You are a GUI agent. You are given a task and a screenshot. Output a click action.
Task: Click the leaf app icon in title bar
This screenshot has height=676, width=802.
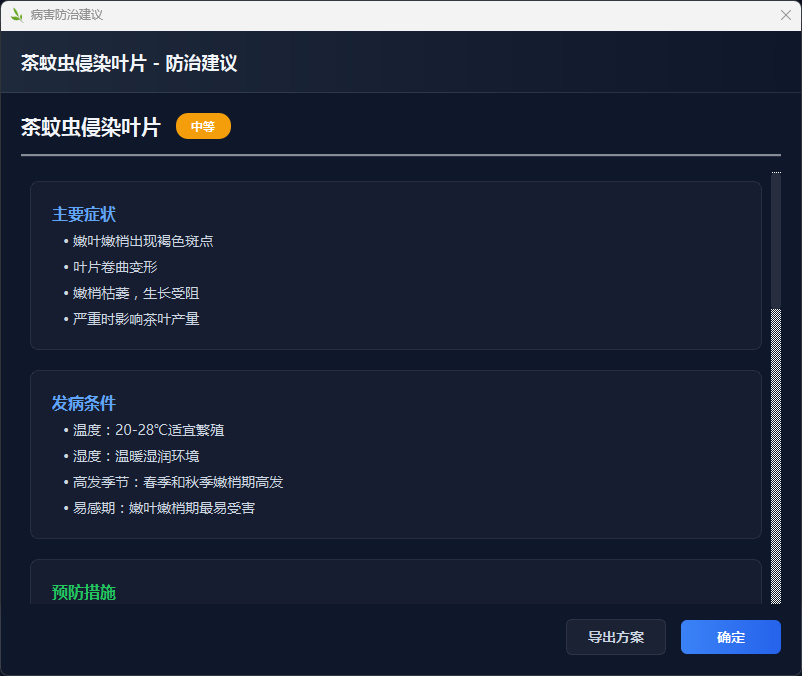[16, 15]
